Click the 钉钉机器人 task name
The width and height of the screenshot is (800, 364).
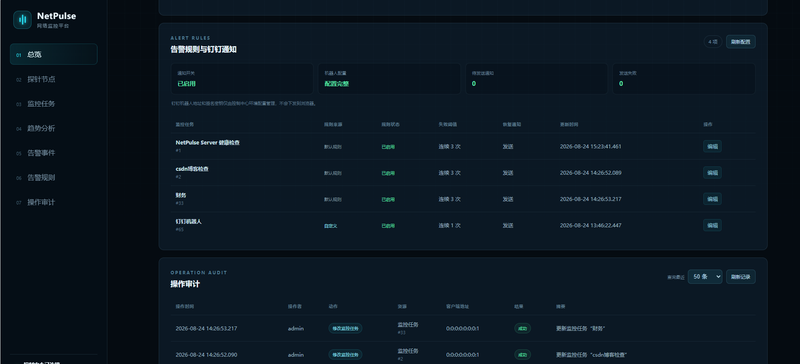(x=189, y=222)
